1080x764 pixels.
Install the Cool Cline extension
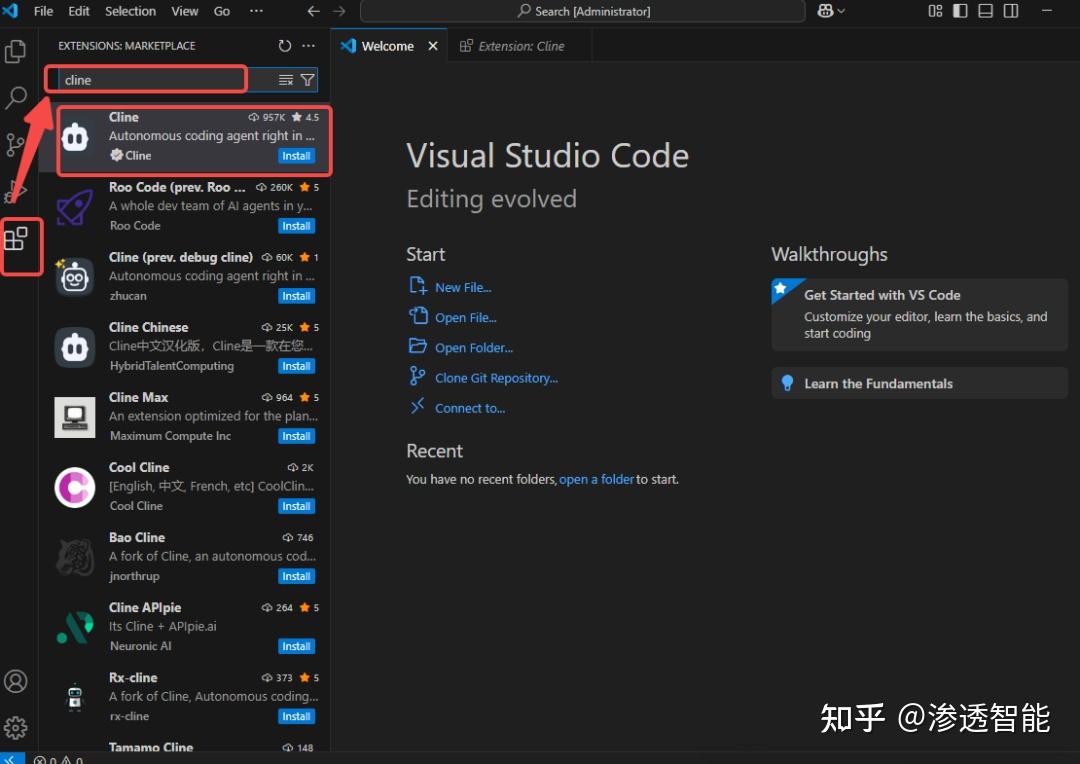(x=297, y=506)
